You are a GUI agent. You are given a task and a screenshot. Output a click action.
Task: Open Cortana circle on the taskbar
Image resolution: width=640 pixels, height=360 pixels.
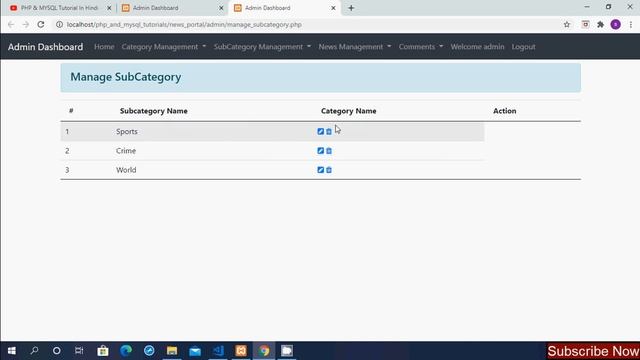[57, 351]
